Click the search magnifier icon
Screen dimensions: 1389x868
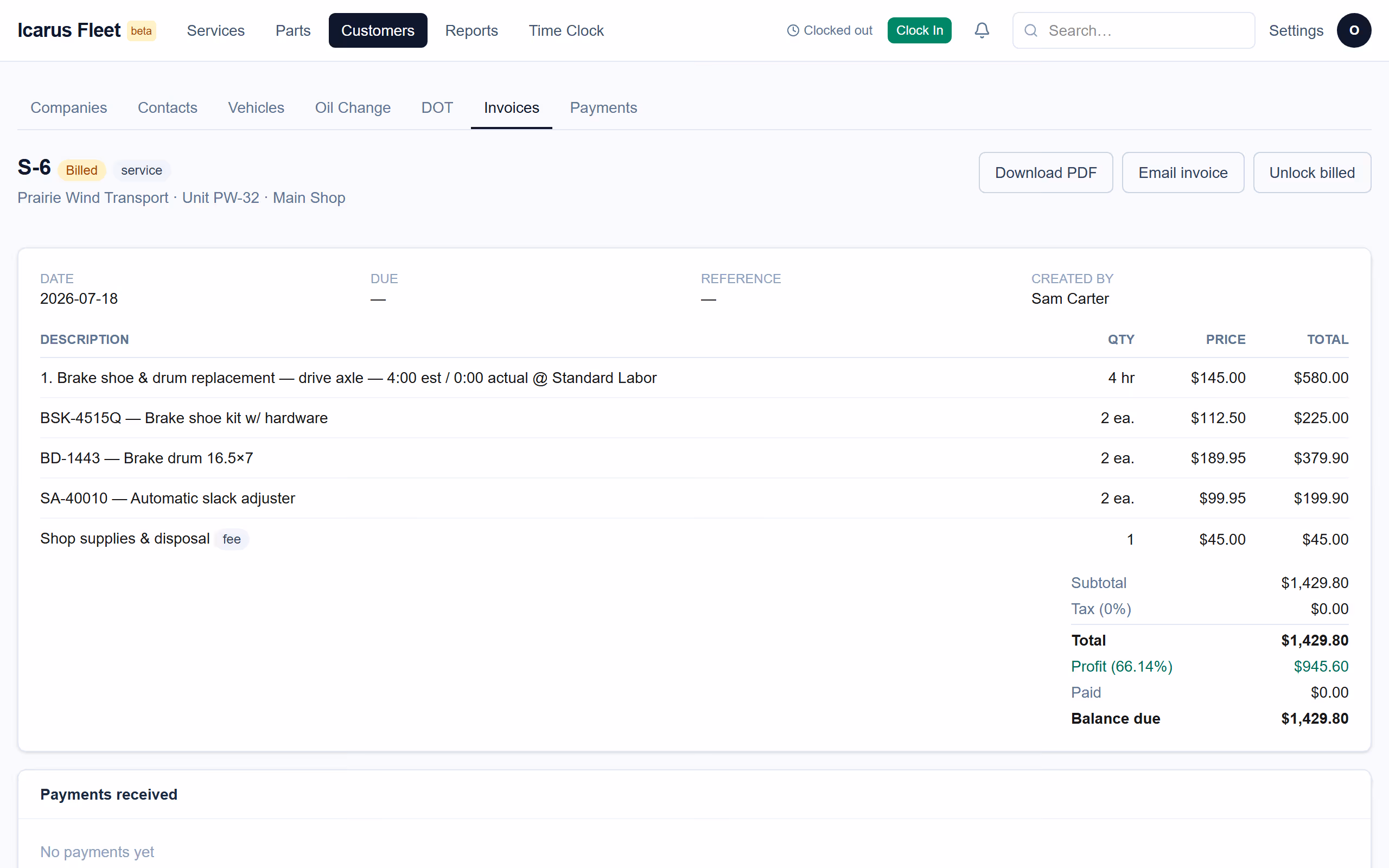point(1031,30)
